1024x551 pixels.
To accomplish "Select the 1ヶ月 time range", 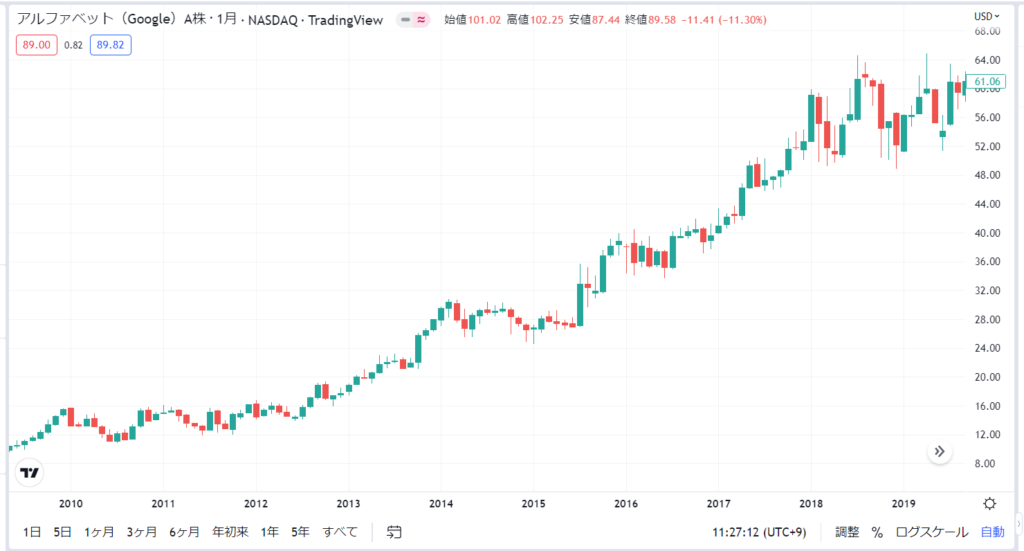I will (99, 532).
